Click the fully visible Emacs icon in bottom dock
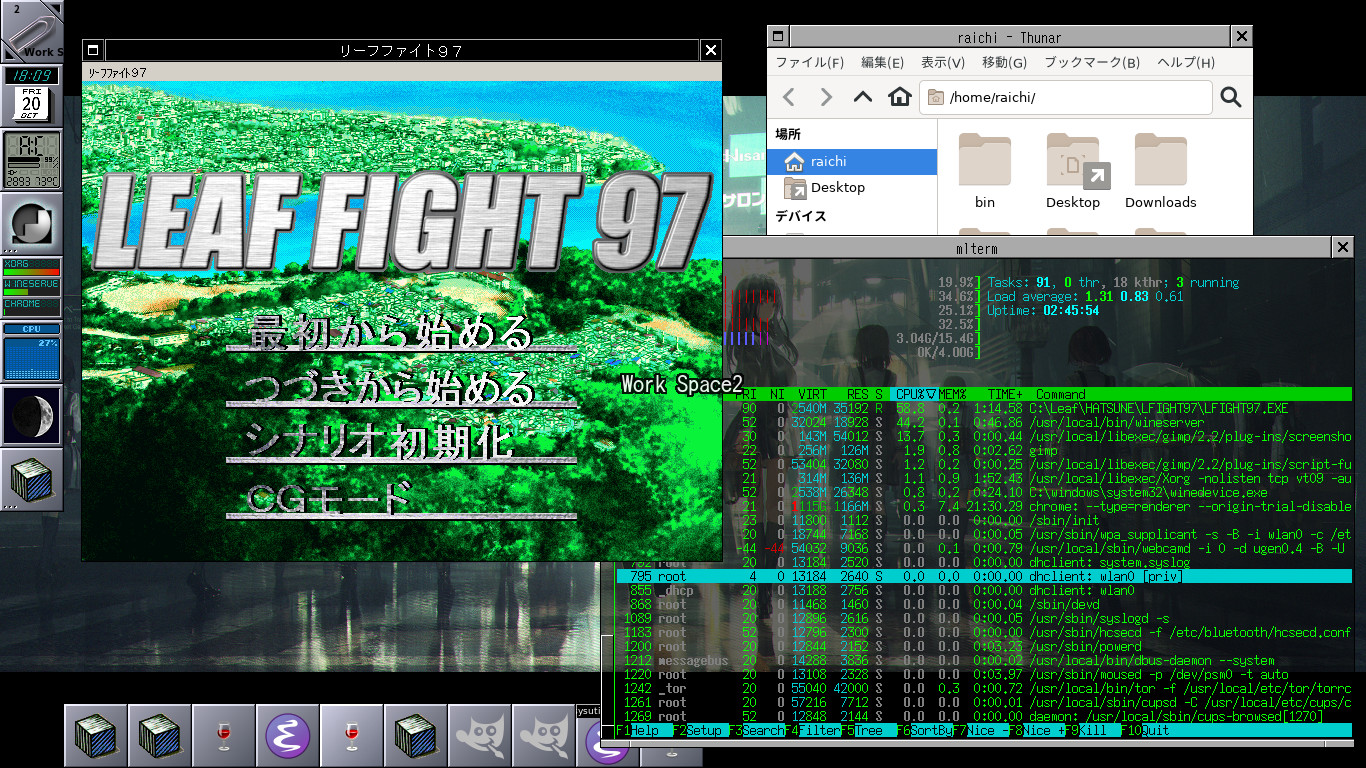This screenshot has height=768, width=1366. click(x=288, y=736)
